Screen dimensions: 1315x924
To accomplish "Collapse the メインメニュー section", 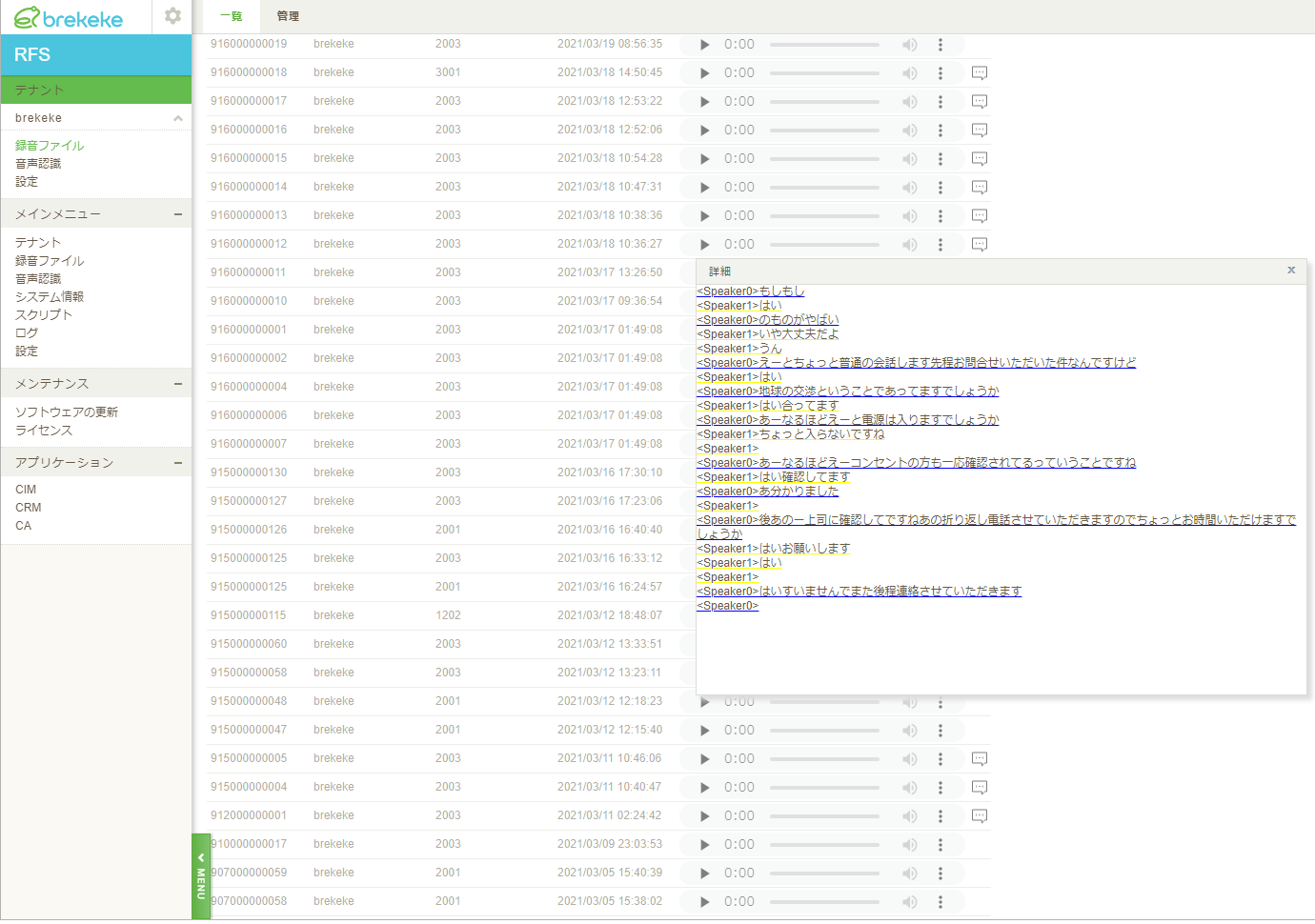I will pos(177,214).
